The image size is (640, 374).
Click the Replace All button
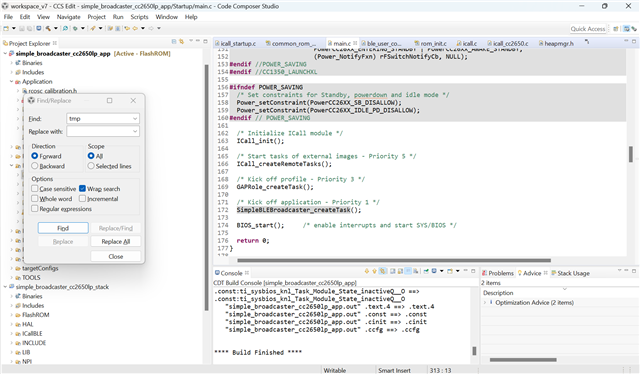116,241
